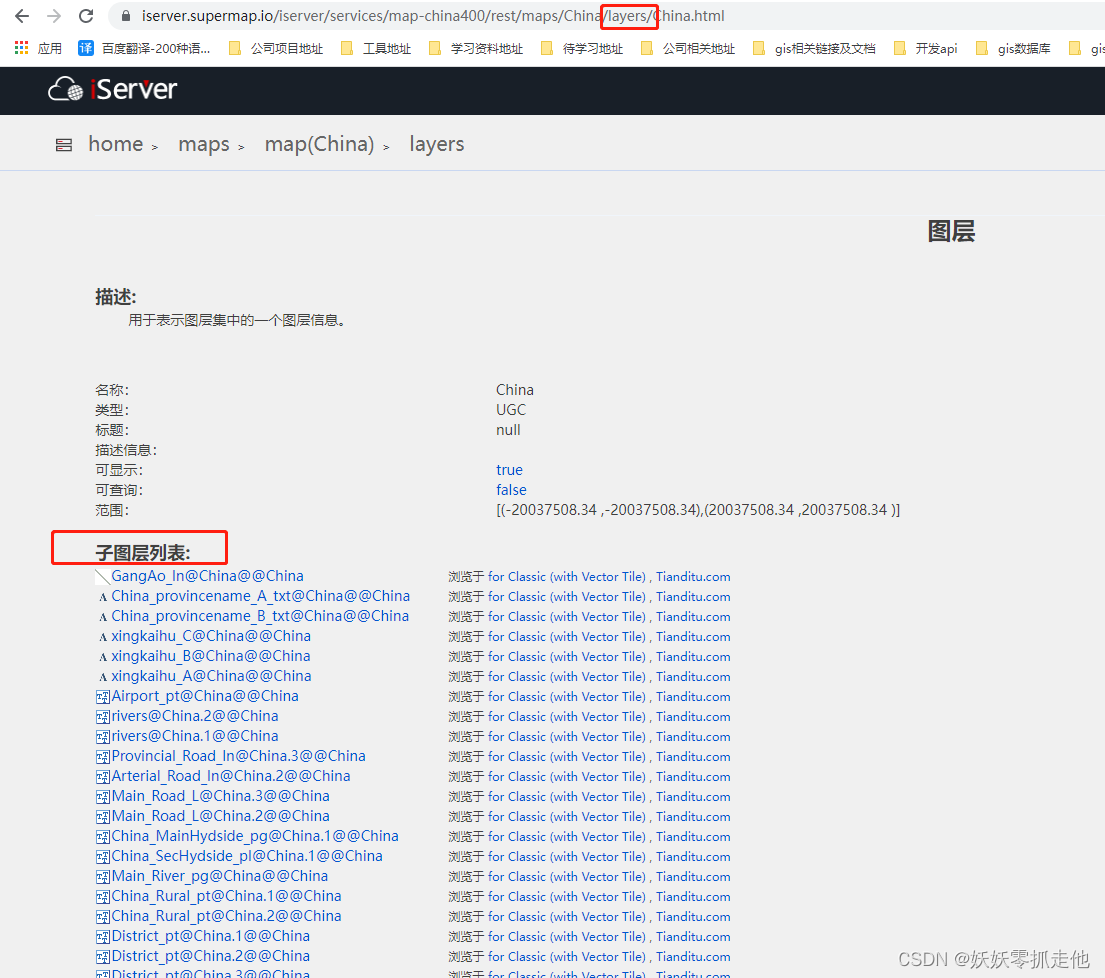Open gis相关链接及文档 bookmark folder
This screenshot has width=1105, height=978.
click(x=814, y=48)
